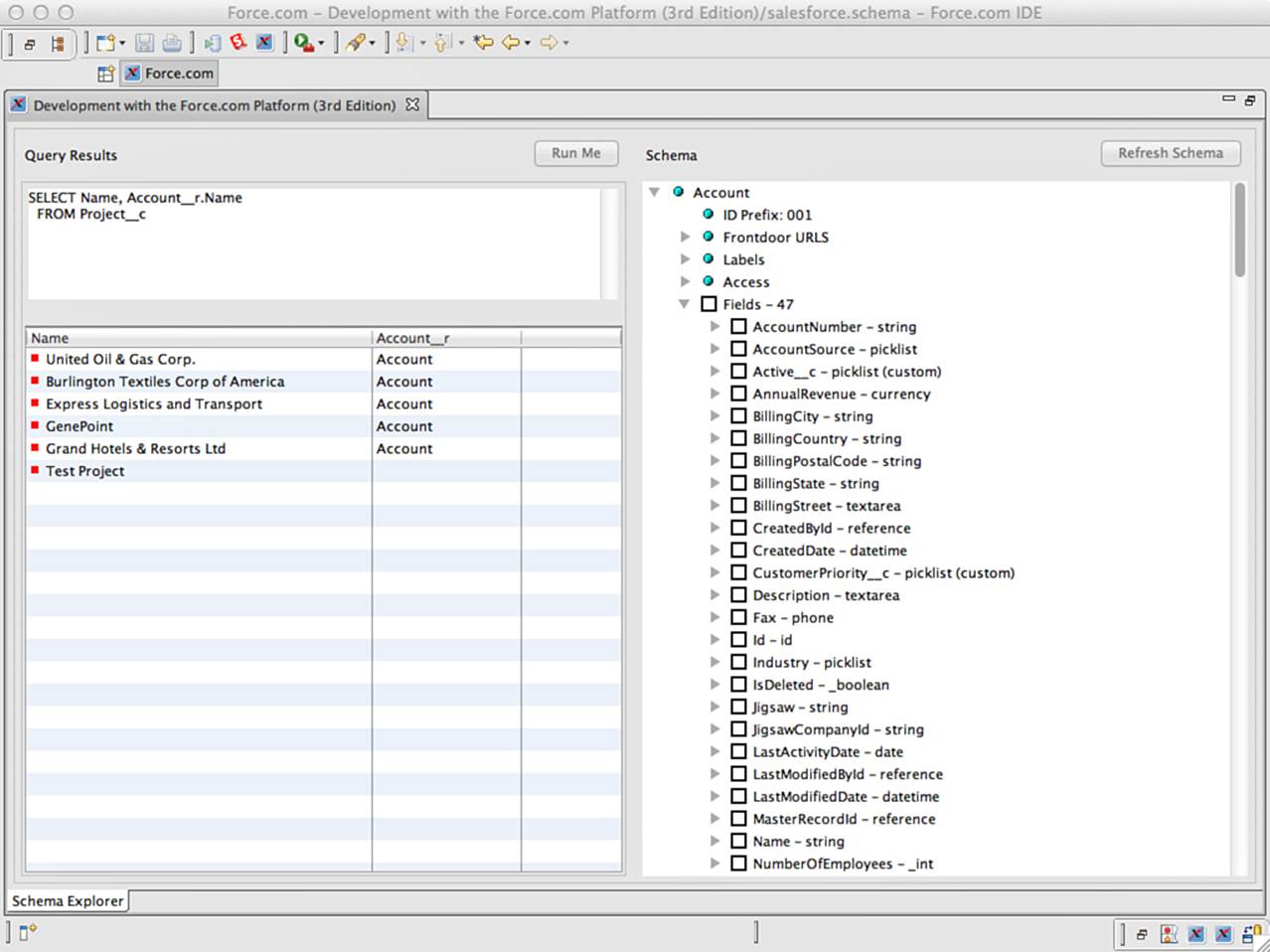This screenshot has width=1270, height=952.
Task: Open the Back navigation history dropdown arrow
Action: click(x=527, y=44)
